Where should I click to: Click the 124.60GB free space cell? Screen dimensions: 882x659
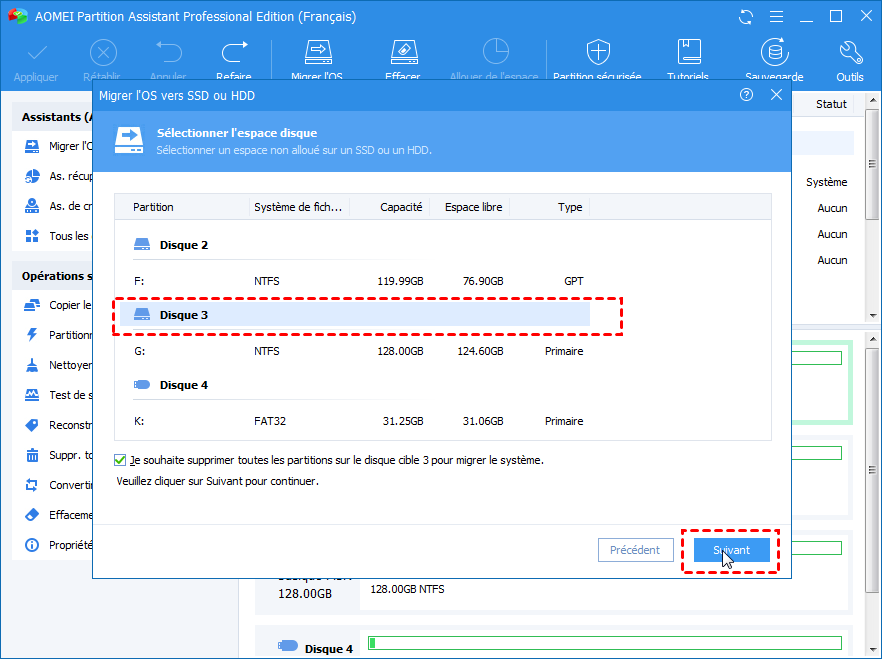[480, 351]
